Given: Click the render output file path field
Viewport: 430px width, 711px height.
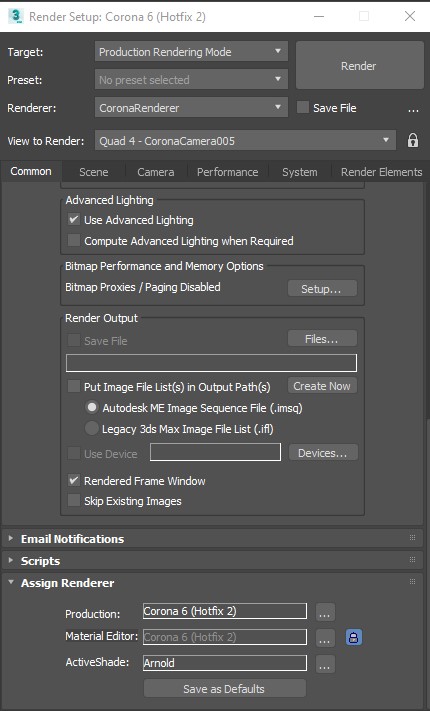Looking at the screenshot, I should tap(211, 363).
